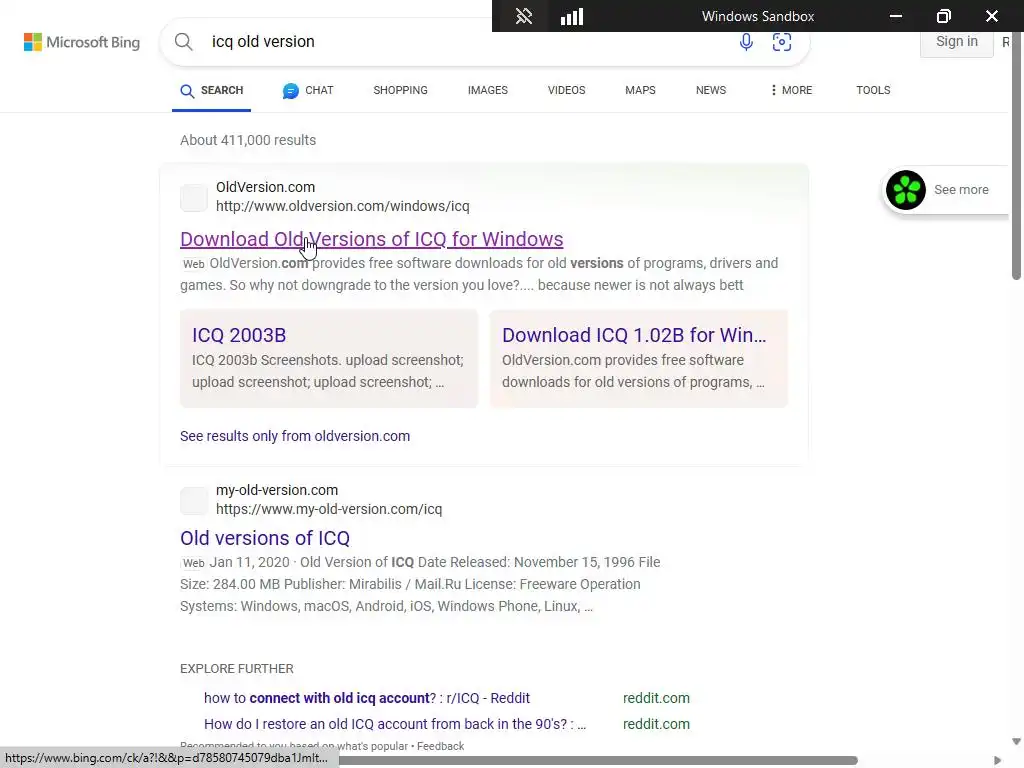1024x768 pixels.
Task: Open the ICQ 2003B card
Action: click(329, 359)
